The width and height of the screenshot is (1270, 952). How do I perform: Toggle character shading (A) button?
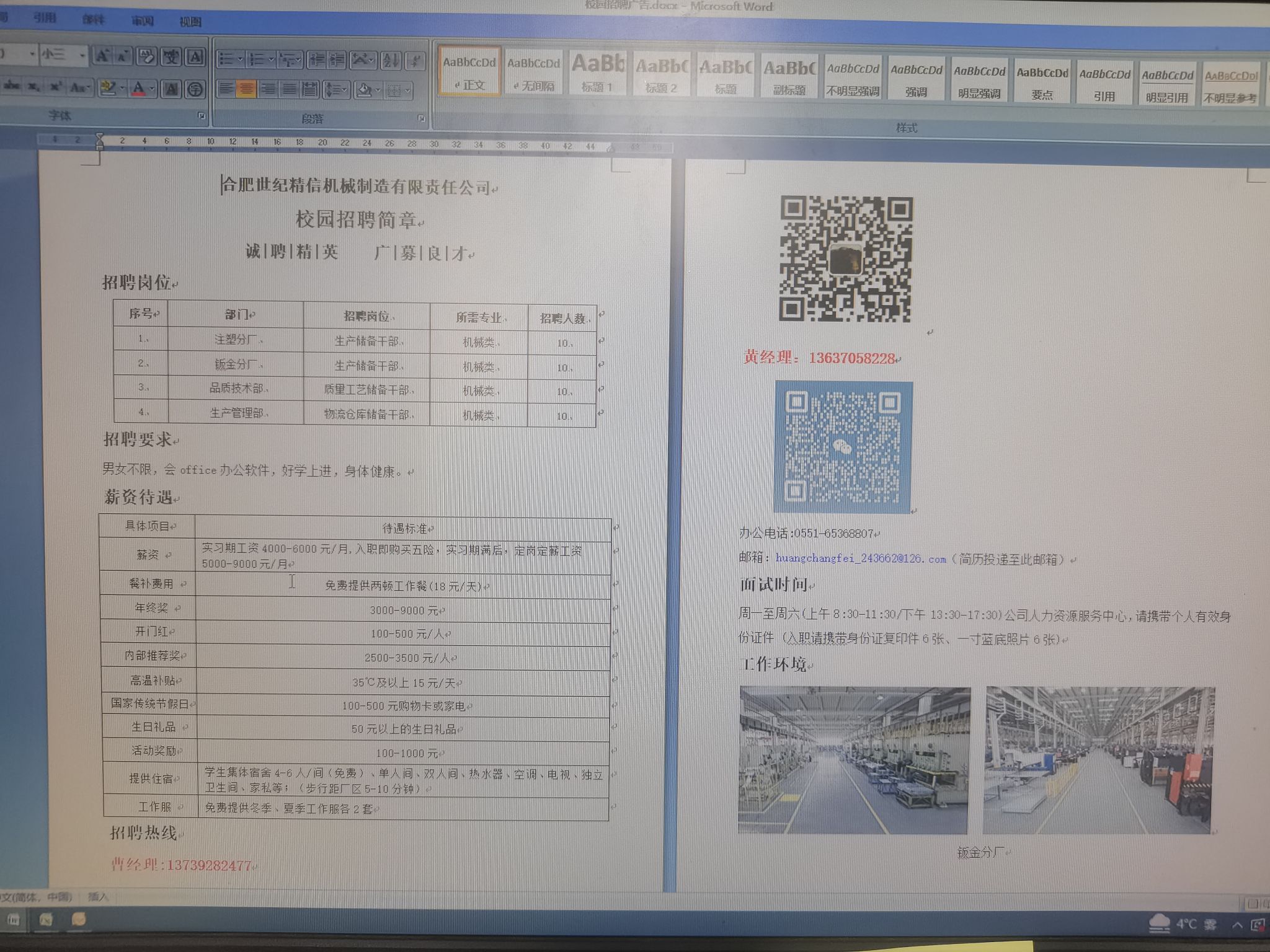tap(171, 89)
